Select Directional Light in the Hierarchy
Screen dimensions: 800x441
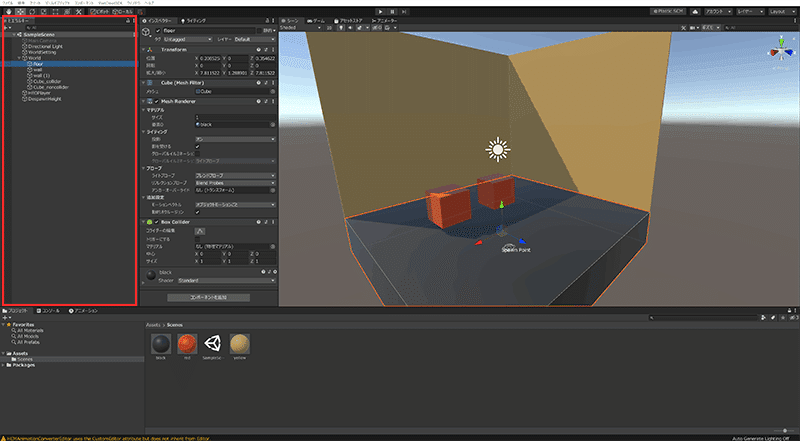tap(45, 46)
